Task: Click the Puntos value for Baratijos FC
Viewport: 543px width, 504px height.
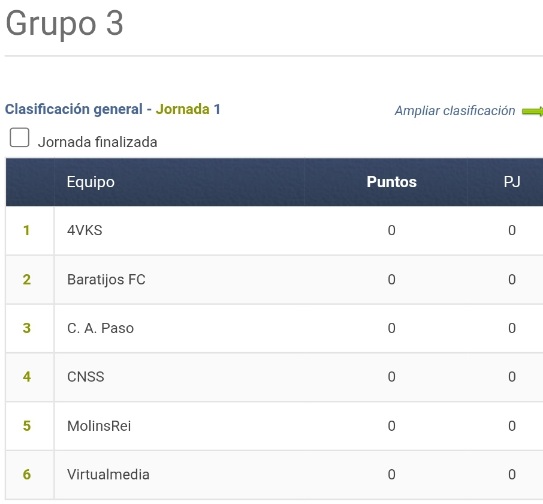Action: point(391,280)
